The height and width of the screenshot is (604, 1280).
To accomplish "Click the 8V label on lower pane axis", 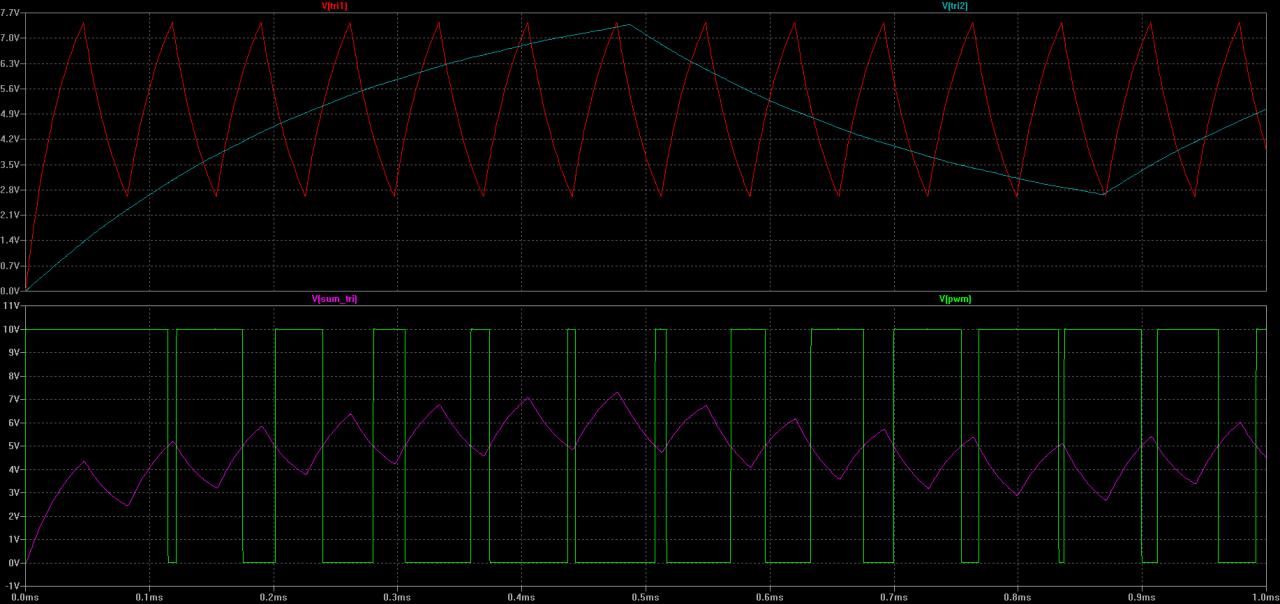I will tap(14, 375).
